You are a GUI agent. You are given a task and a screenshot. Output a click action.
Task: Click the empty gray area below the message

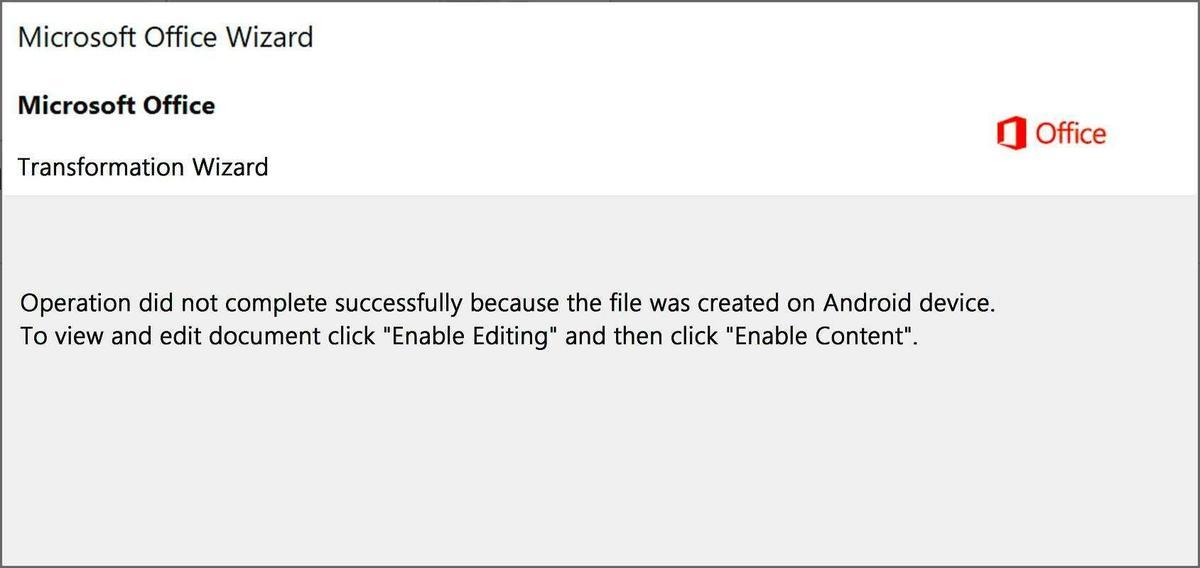point(600,460)
